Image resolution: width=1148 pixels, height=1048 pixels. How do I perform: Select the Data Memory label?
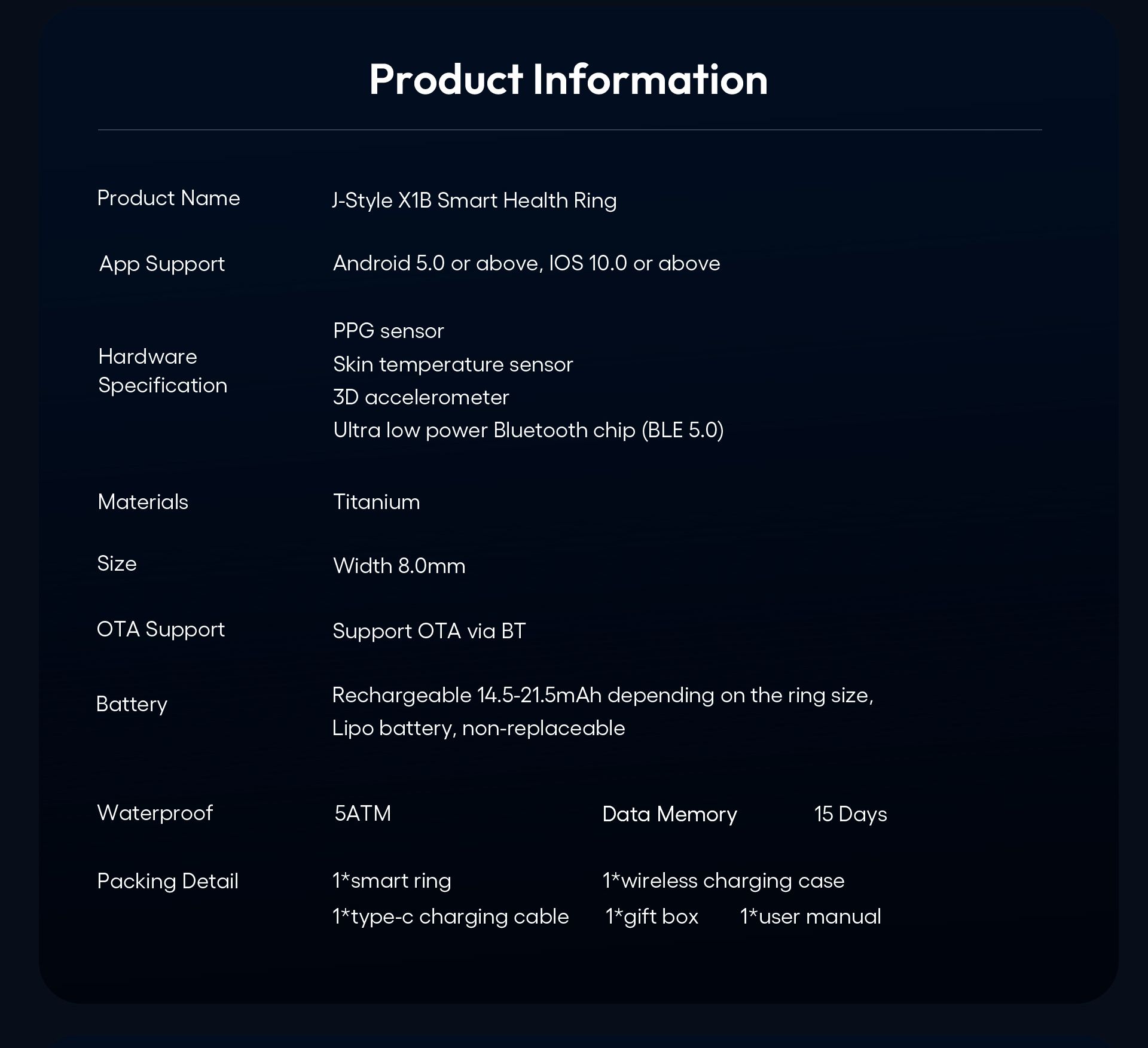(x=670, y=814)
